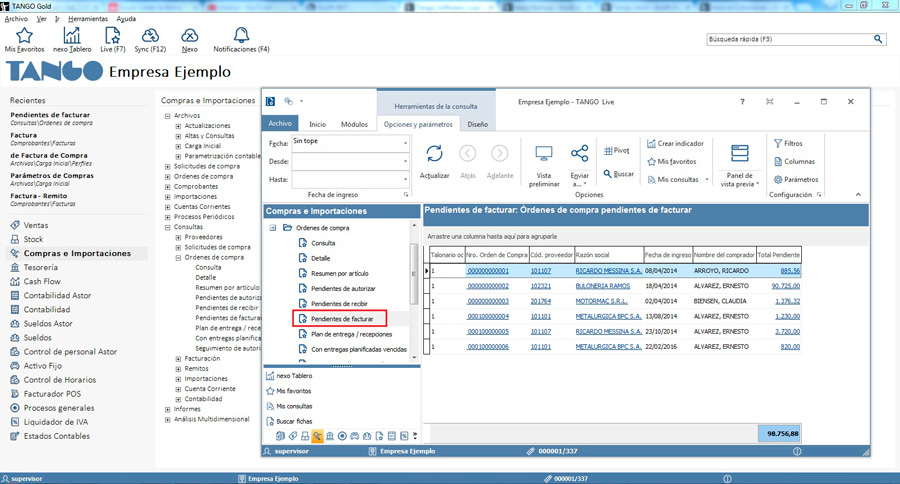Launch Live (F7) icon
The image size is (900, 484).
(x=112, y=36)
